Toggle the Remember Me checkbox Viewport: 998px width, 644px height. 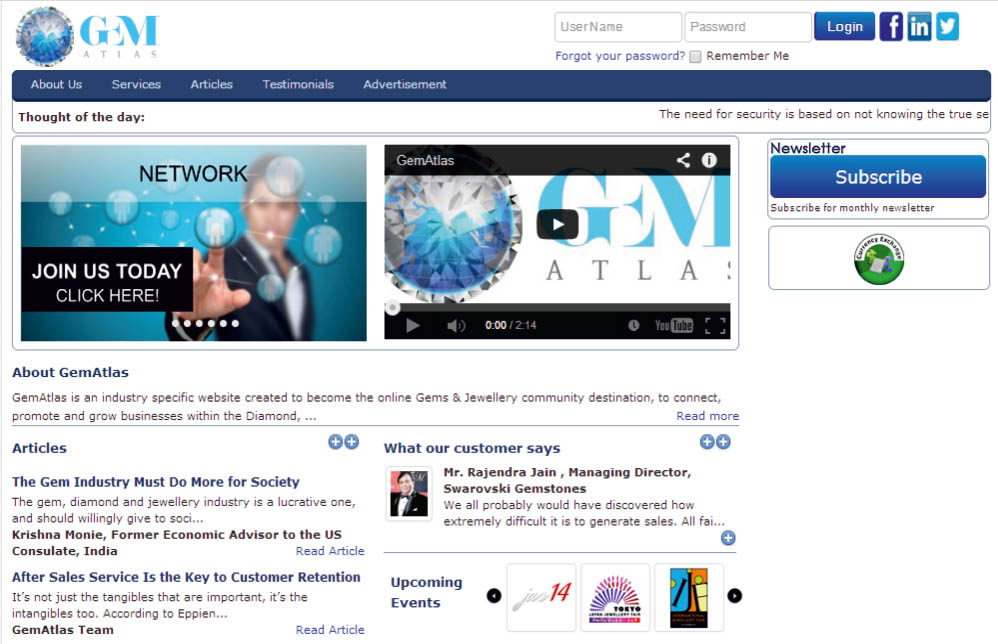[696, 57]
